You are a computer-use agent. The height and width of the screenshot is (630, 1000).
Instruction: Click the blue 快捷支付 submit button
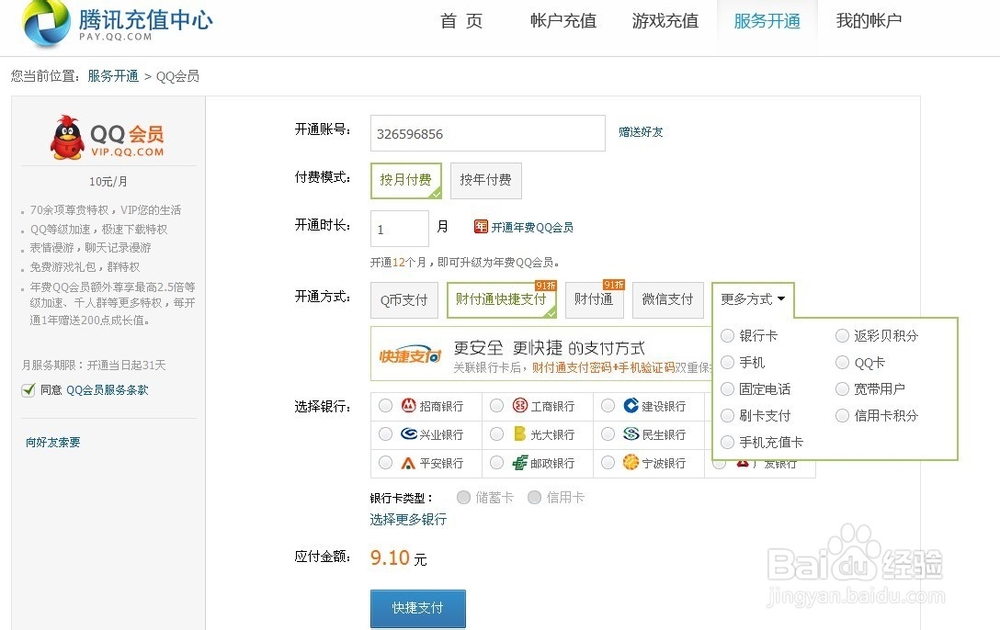pos(418,608)
